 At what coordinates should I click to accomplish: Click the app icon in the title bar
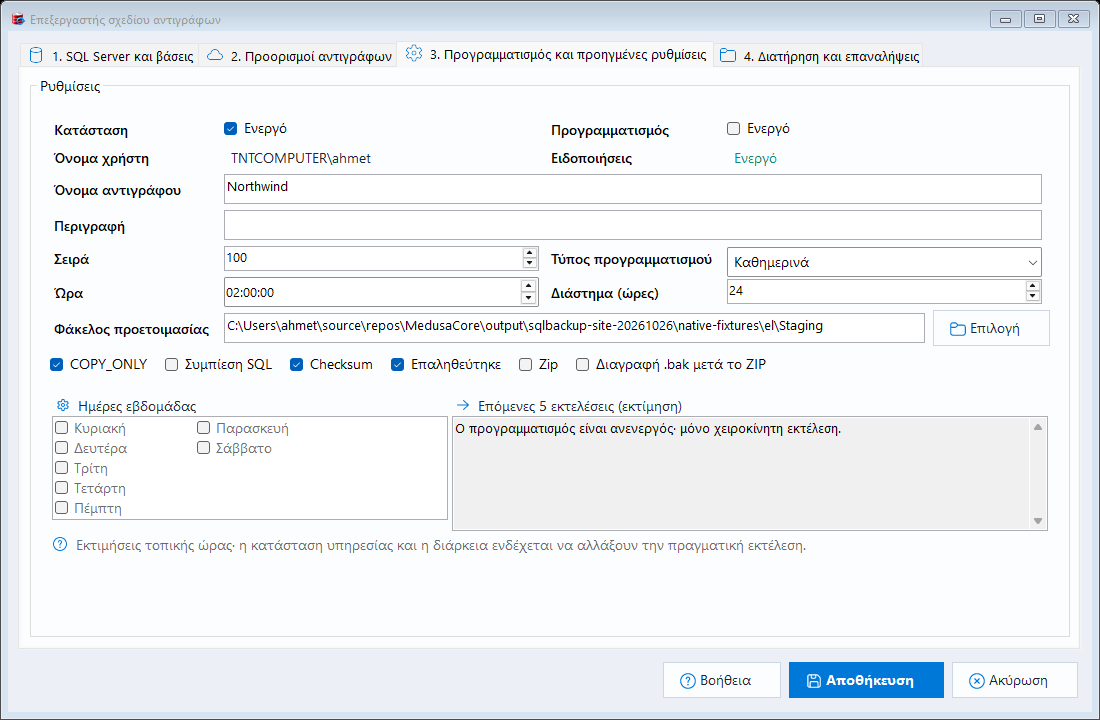click(18, 19)
